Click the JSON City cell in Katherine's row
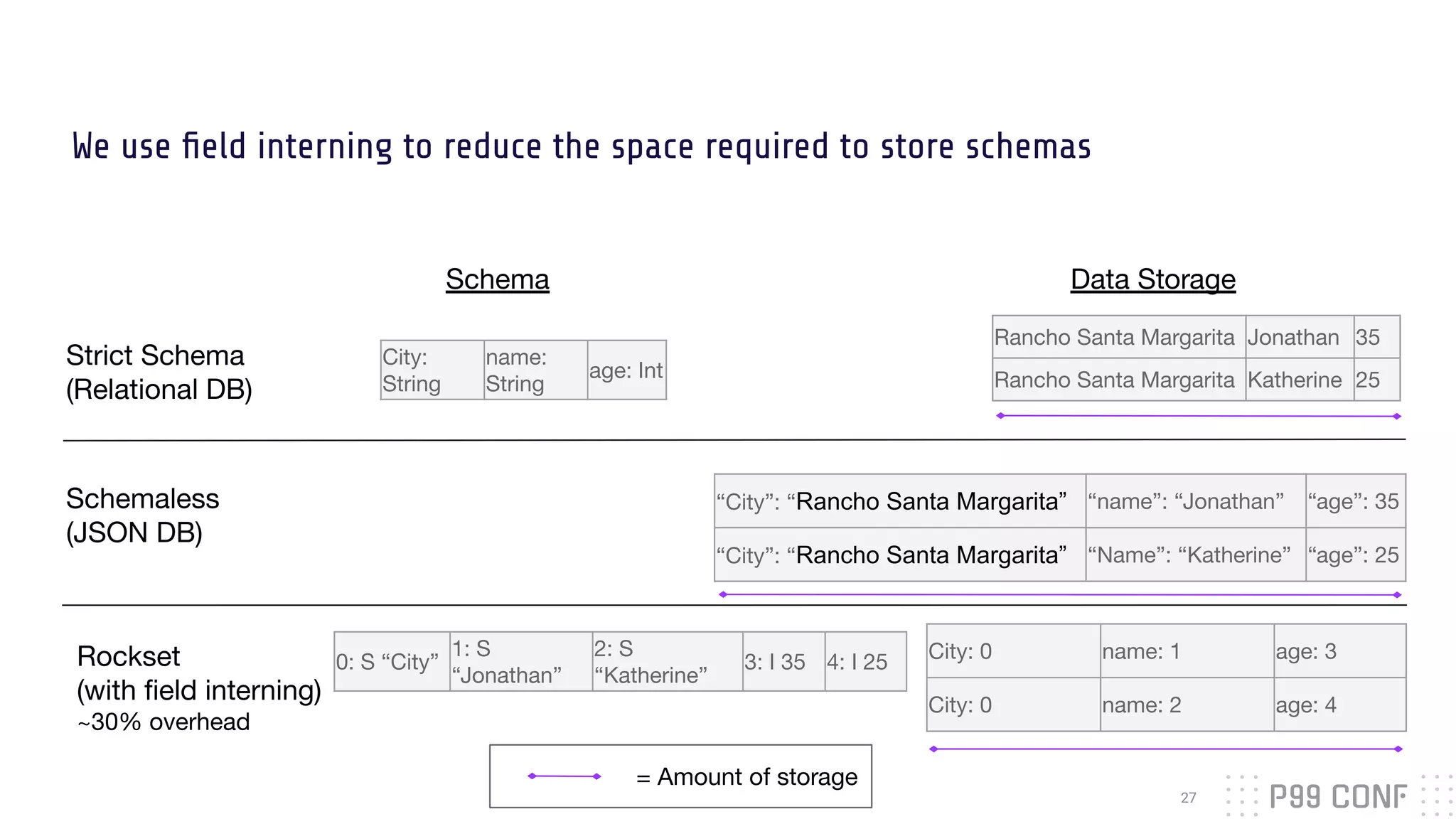The image size is (1456, 819). [900, 555]
